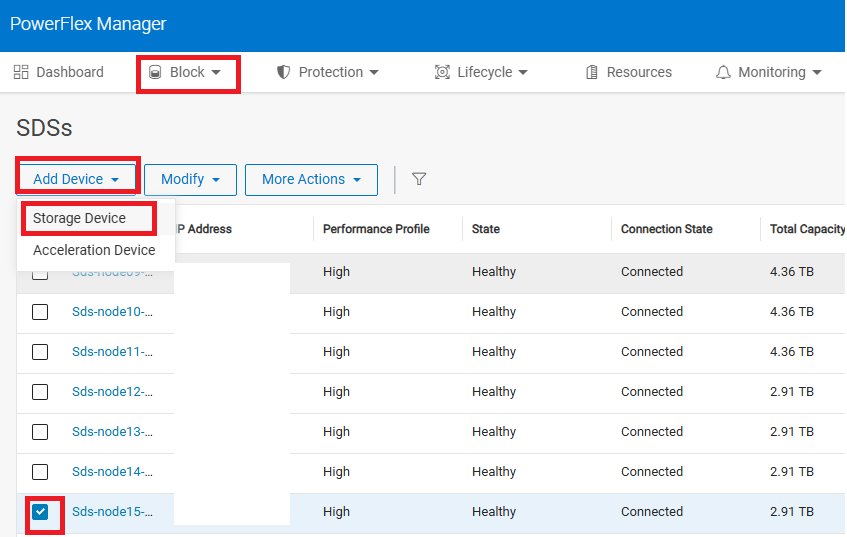Check the box for Sds-node12

pos(40,392)
